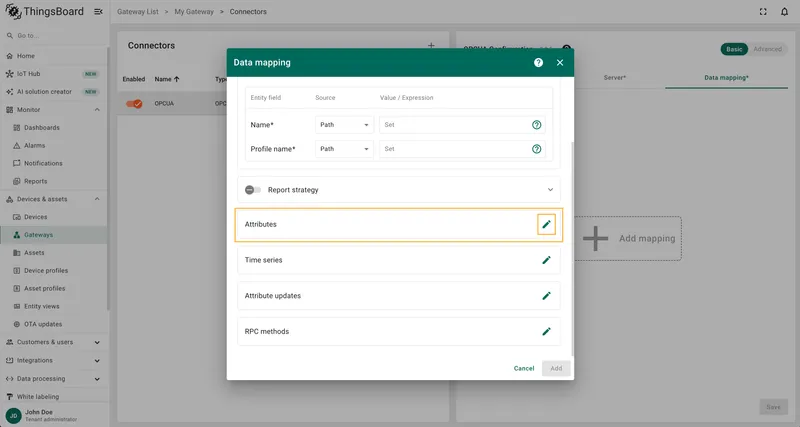The height and width of the screenshot is (427, 800).
Task: Show help for the Profile name value field
Action: click(536, 149)
